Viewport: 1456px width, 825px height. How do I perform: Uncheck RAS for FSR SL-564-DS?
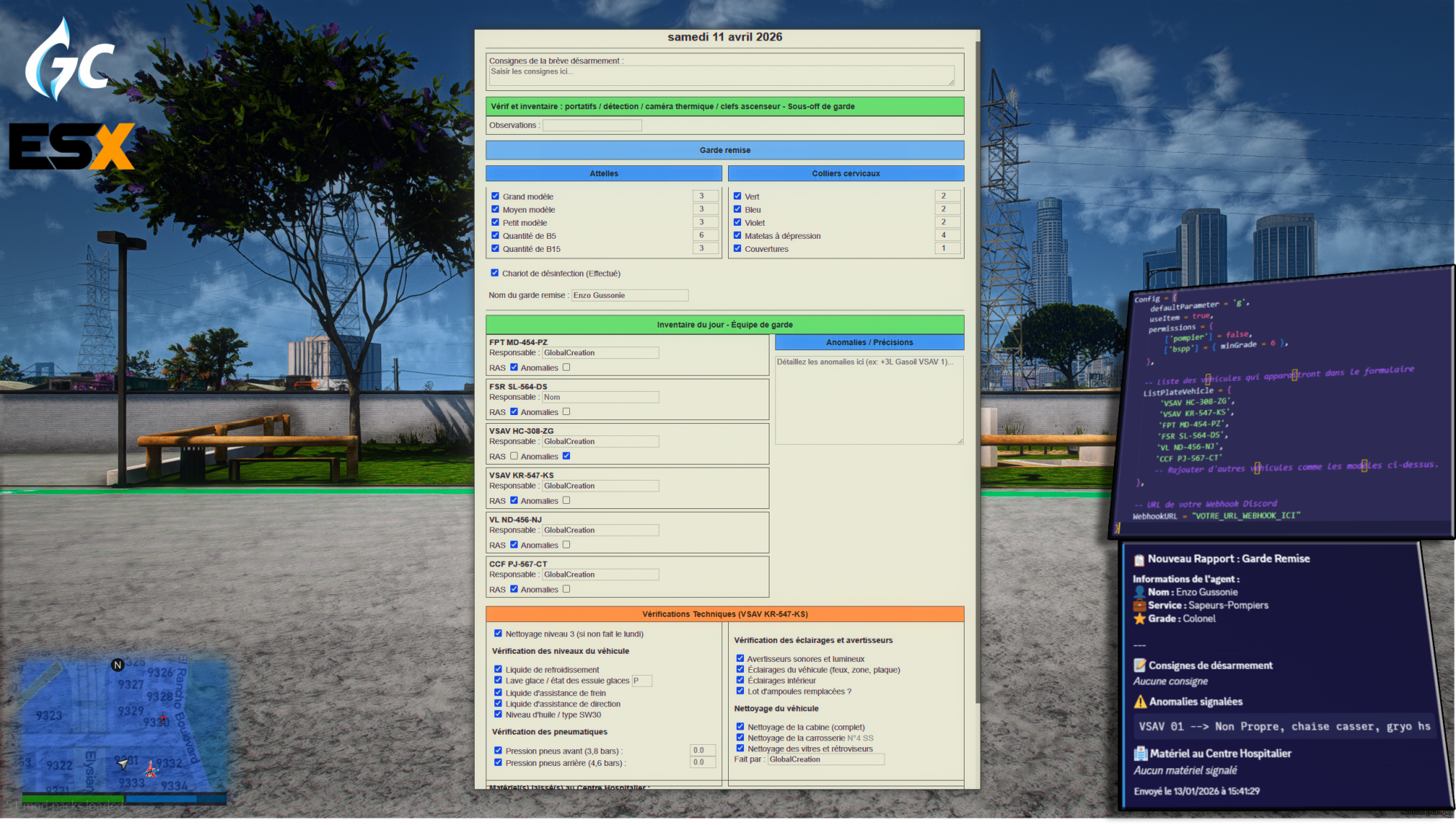pos(514,411)
